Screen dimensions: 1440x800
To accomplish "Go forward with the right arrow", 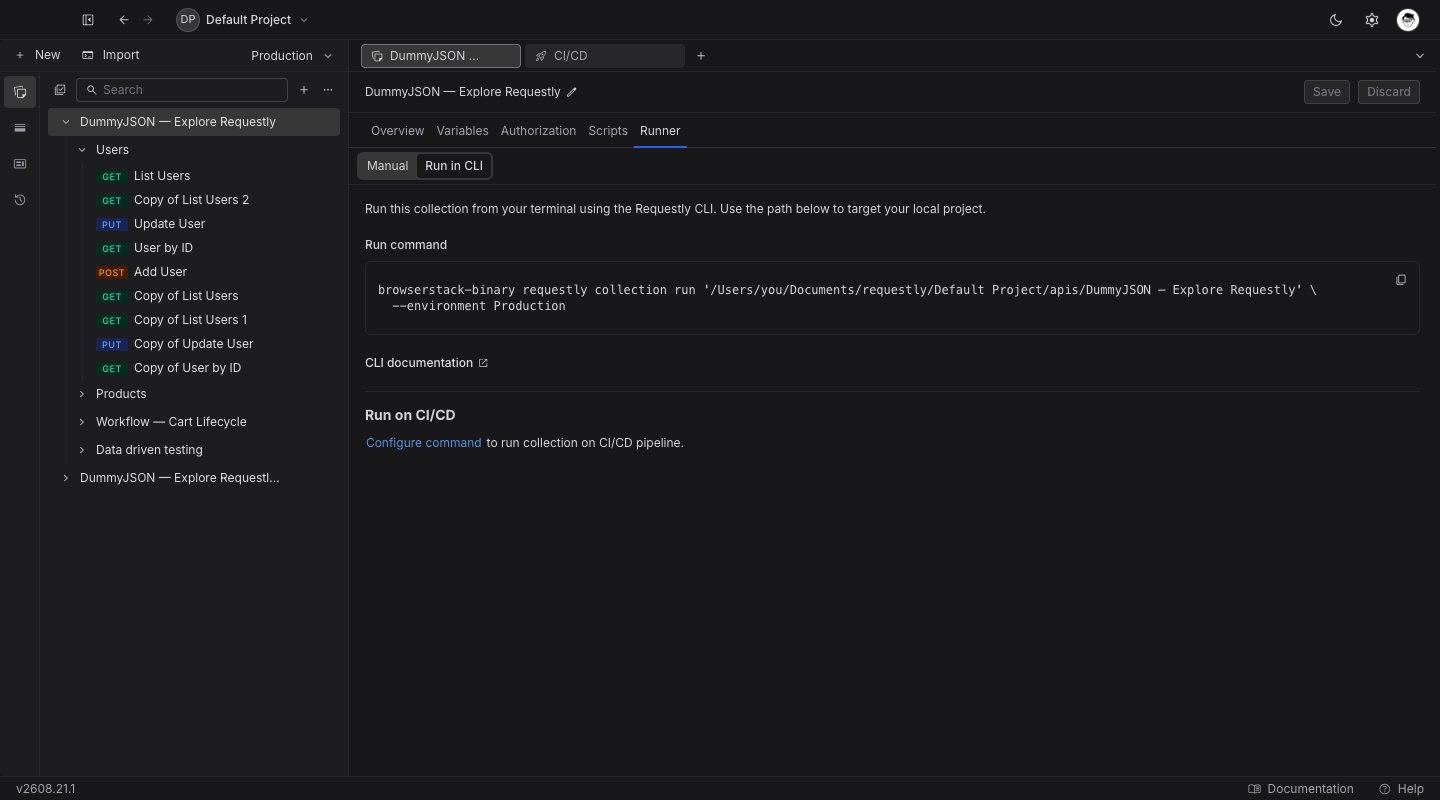I will pyautogui.click(x=148, y=20).
